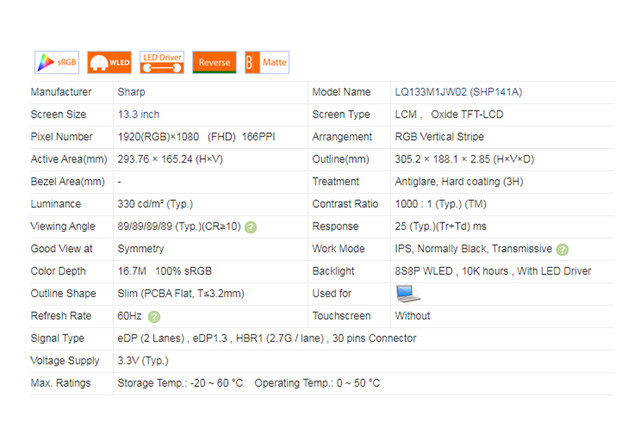The height and width of the screenshot is (440, 640).
Task: Open help icon beside Viewing Angle value
Action: click(251, 227)
